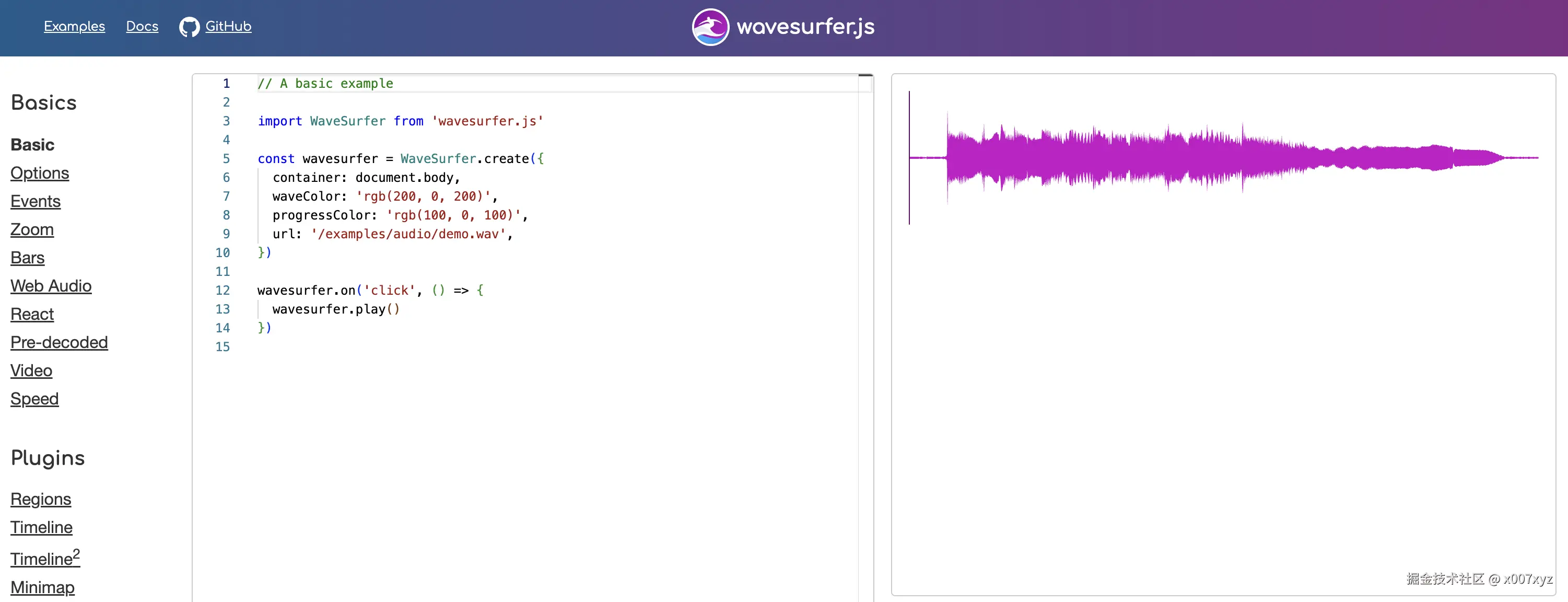This screenshot has height=602, width=1568.
Task: Open the Minimap plugin example
Action: pyautogui.click(x=43, y=587)
